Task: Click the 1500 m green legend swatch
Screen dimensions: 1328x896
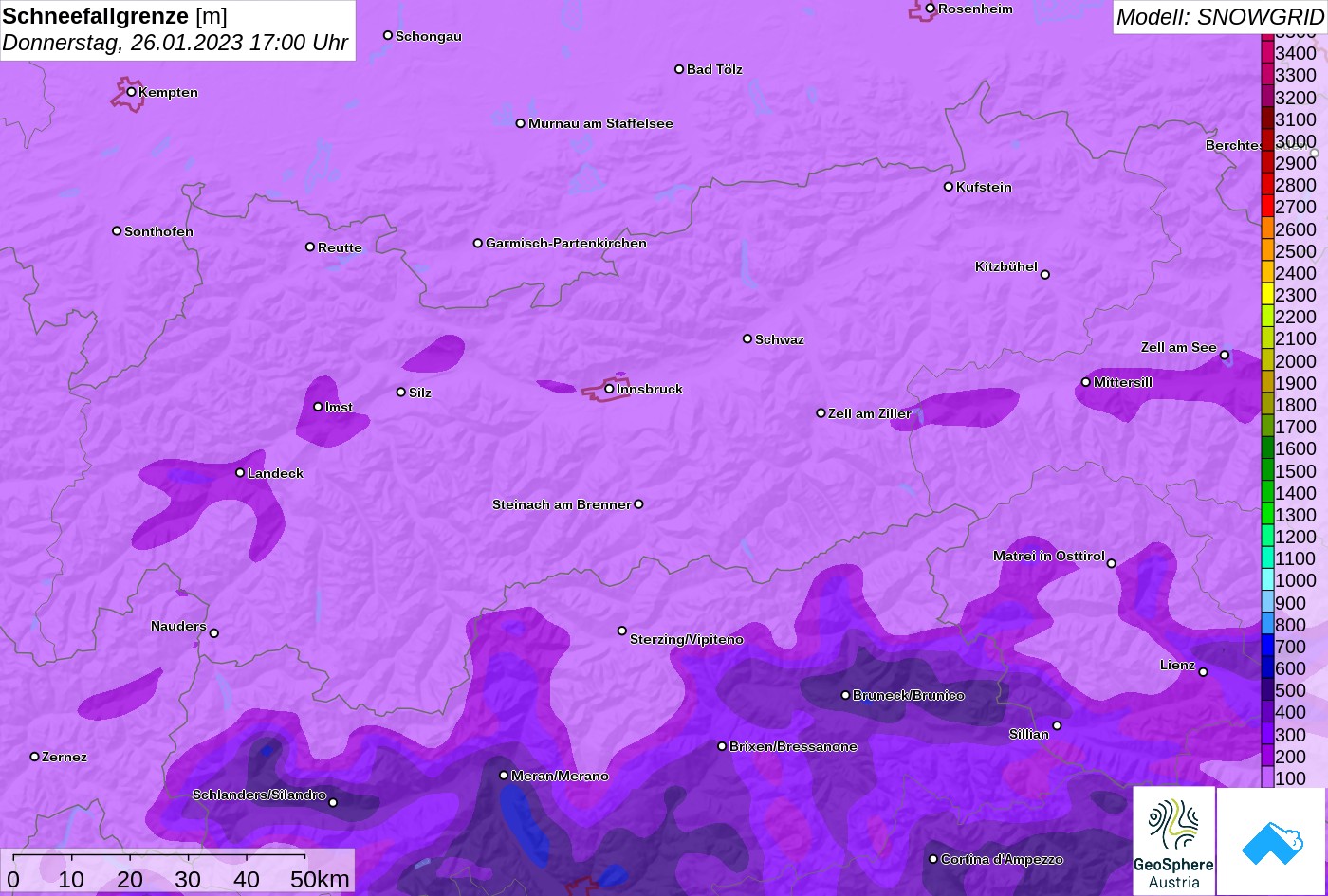Action: [x=1267, y=470]
